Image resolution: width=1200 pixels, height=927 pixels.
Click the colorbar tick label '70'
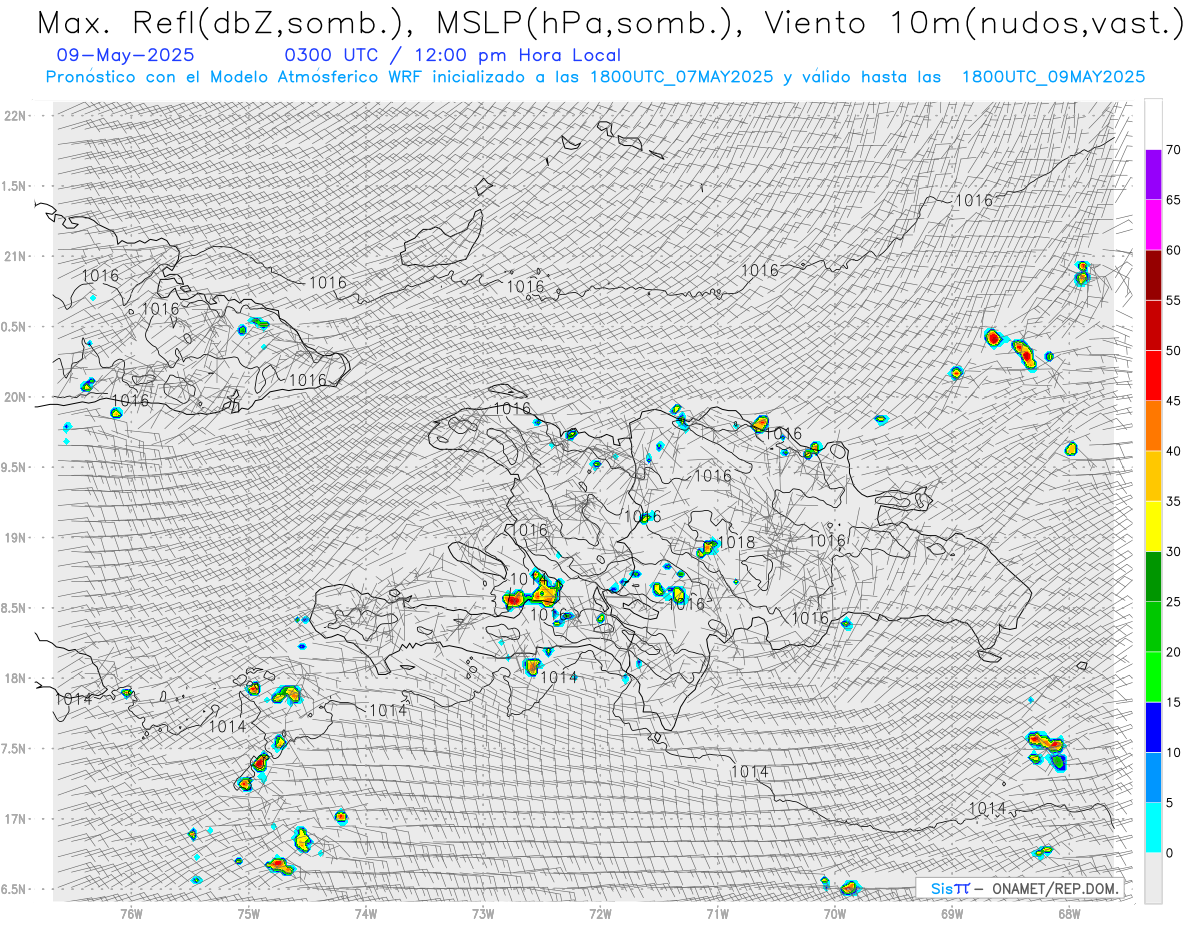pyautogui.click(x=1173, y=150)
